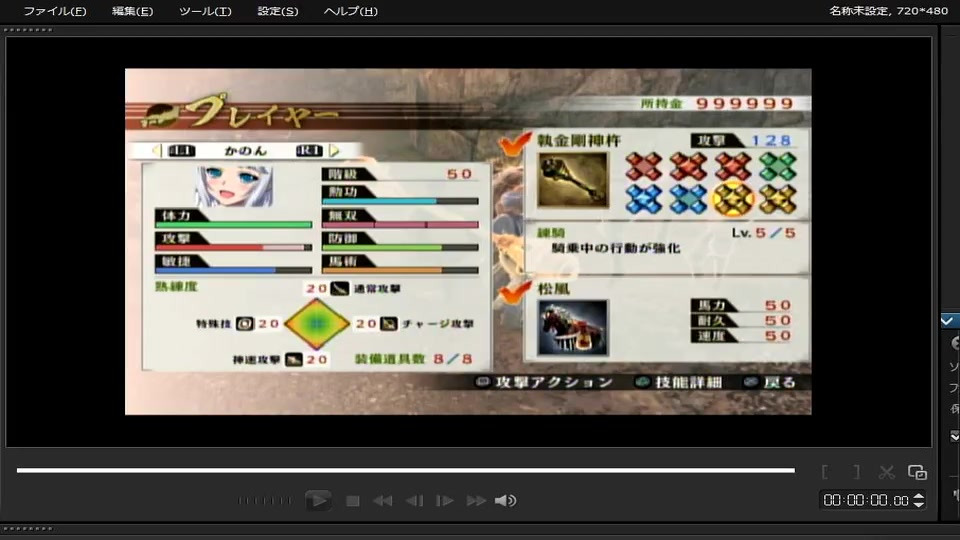Click the game video preview window

pyautogui.click(x=468, y=241)
